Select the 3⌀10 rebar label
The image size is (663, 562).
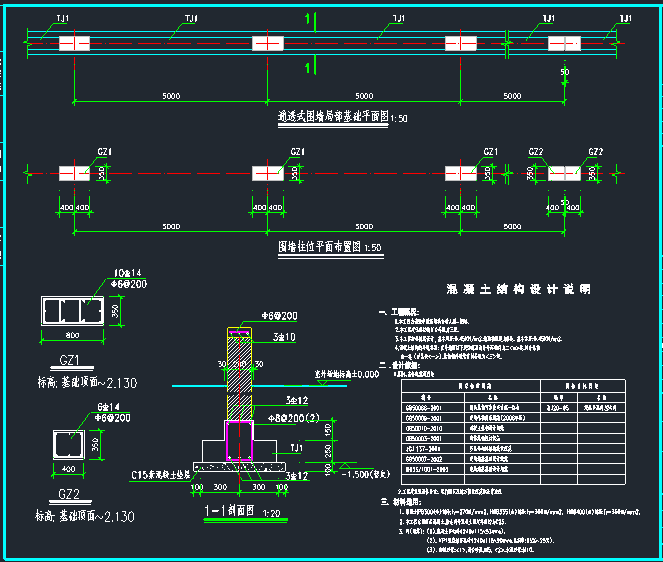pyautogui.click(x=284, y=337)
